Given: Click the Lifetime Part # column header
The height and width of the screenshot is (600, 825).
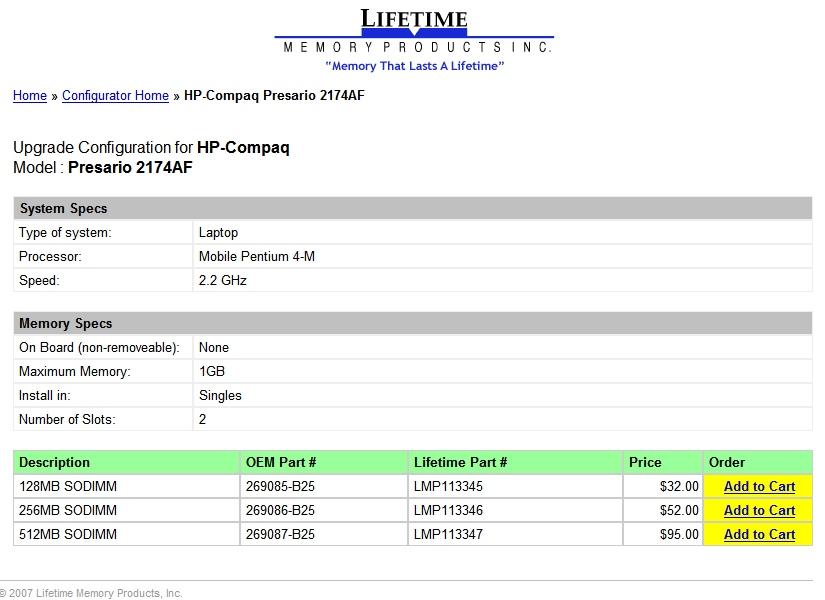Looking at the screenshot, I should 515,462.
